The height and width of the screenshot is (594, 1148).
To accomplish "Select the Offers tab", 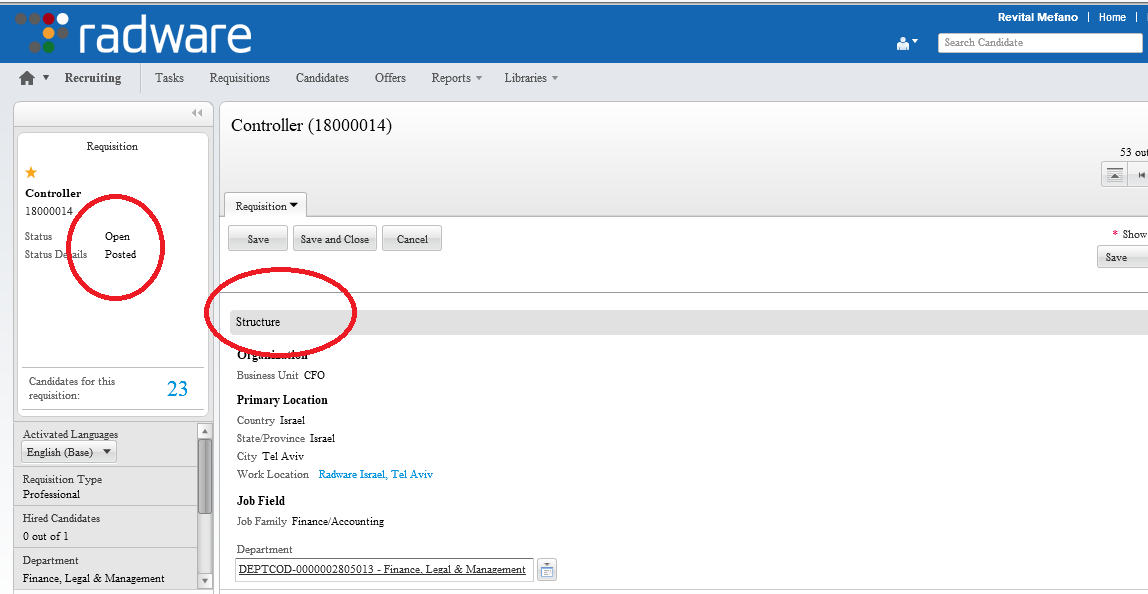I will point(390,77).
